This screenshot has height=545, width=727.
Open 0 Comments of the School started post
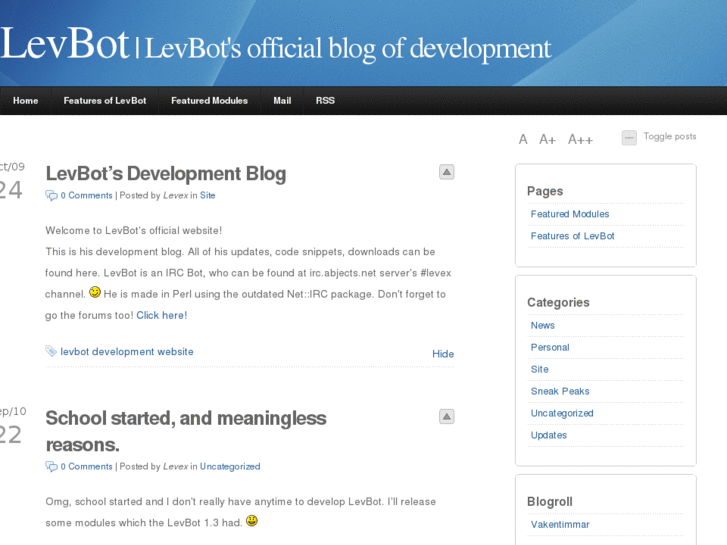point(86,466)
